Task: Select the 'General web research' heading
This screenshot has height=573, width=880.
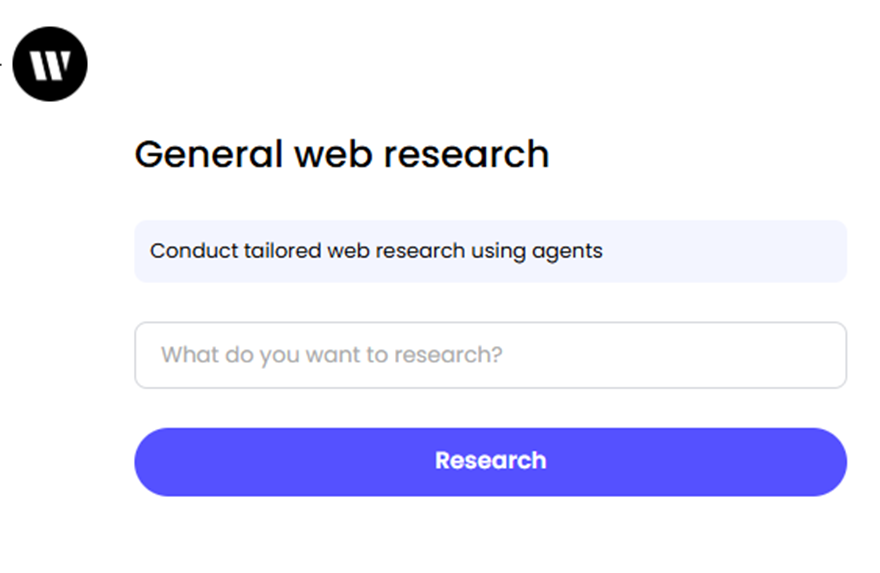Action: pos(342,154)
